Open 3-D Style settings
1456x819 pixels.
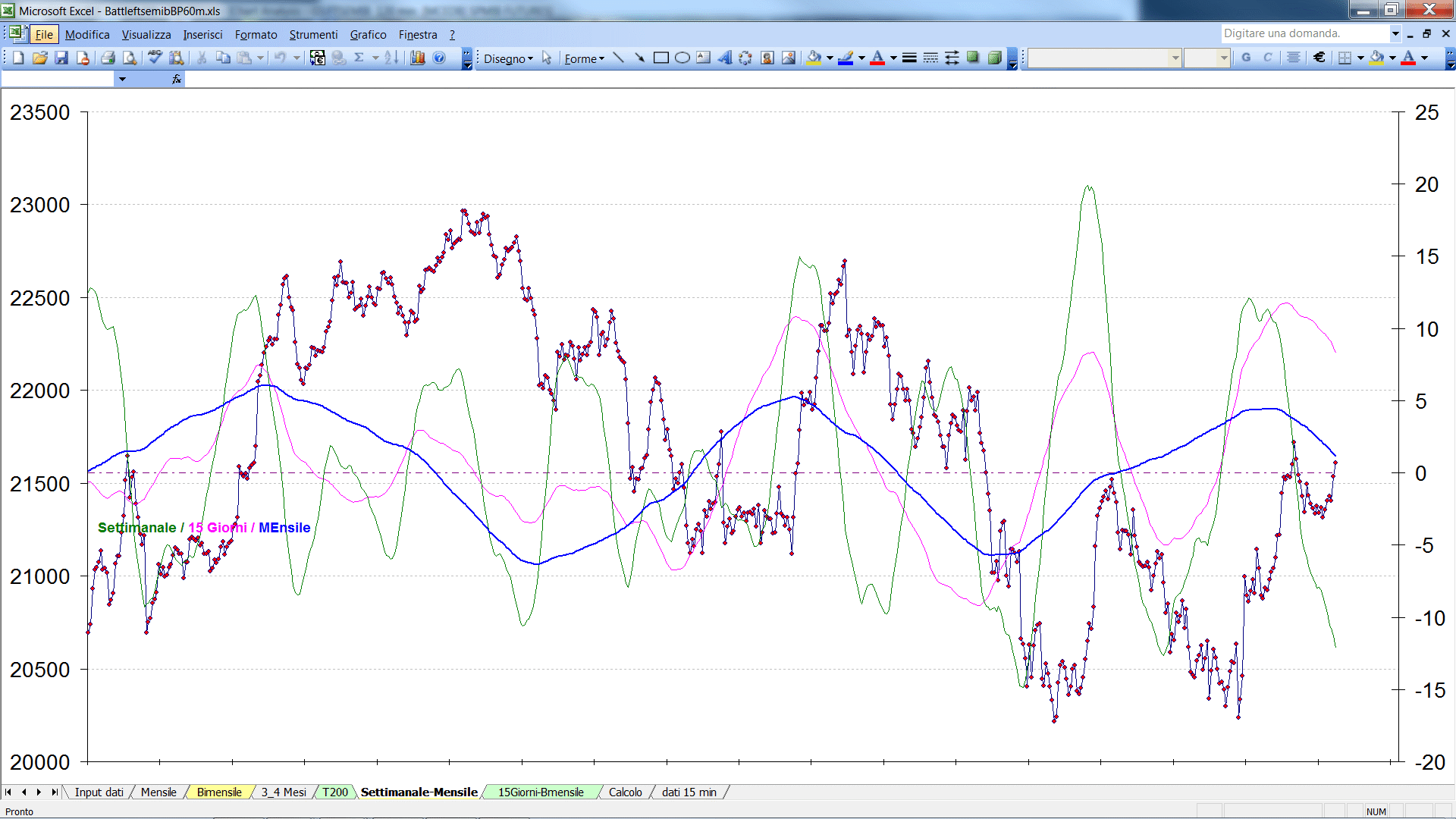(994, 58)
